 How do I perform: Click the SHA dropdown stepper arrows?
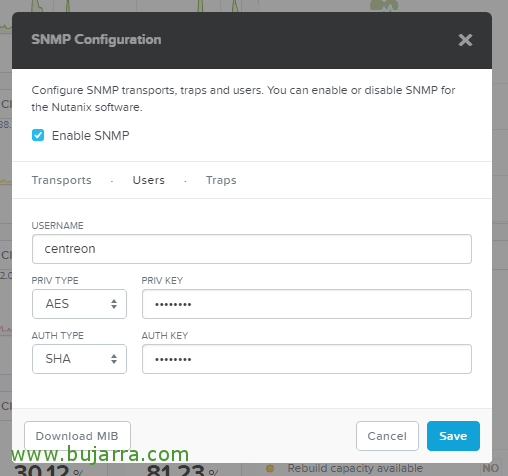[114, 359]
